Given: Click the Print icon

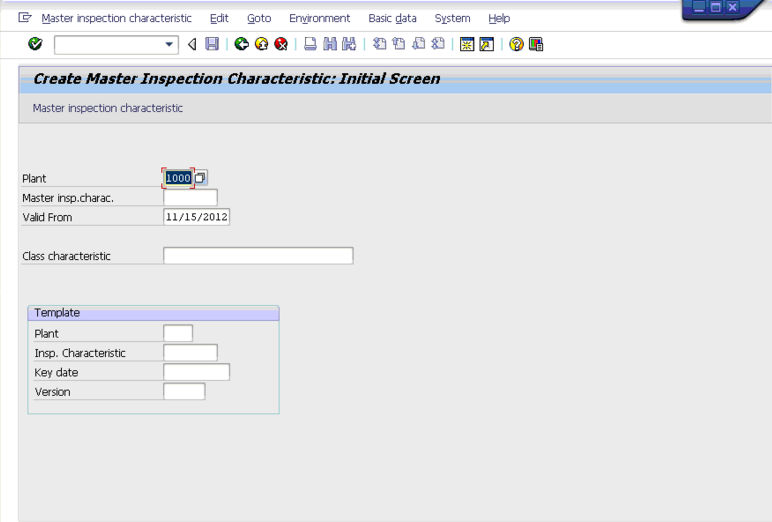Looking at the screenshot, I should click(x=310, y=44).
